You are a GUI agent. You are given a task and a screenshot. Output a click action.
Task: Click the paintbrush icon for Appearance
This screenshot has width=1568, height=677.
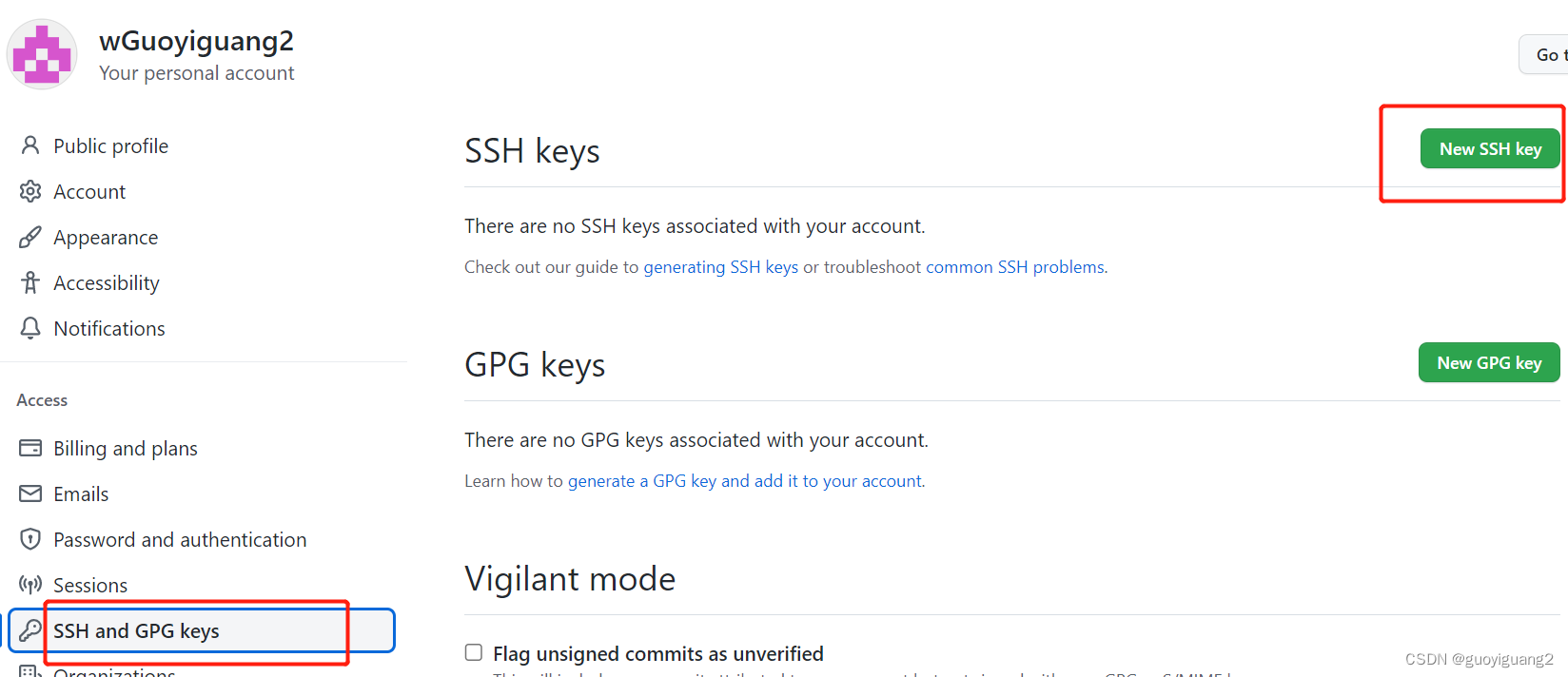[x=30, y=237]
